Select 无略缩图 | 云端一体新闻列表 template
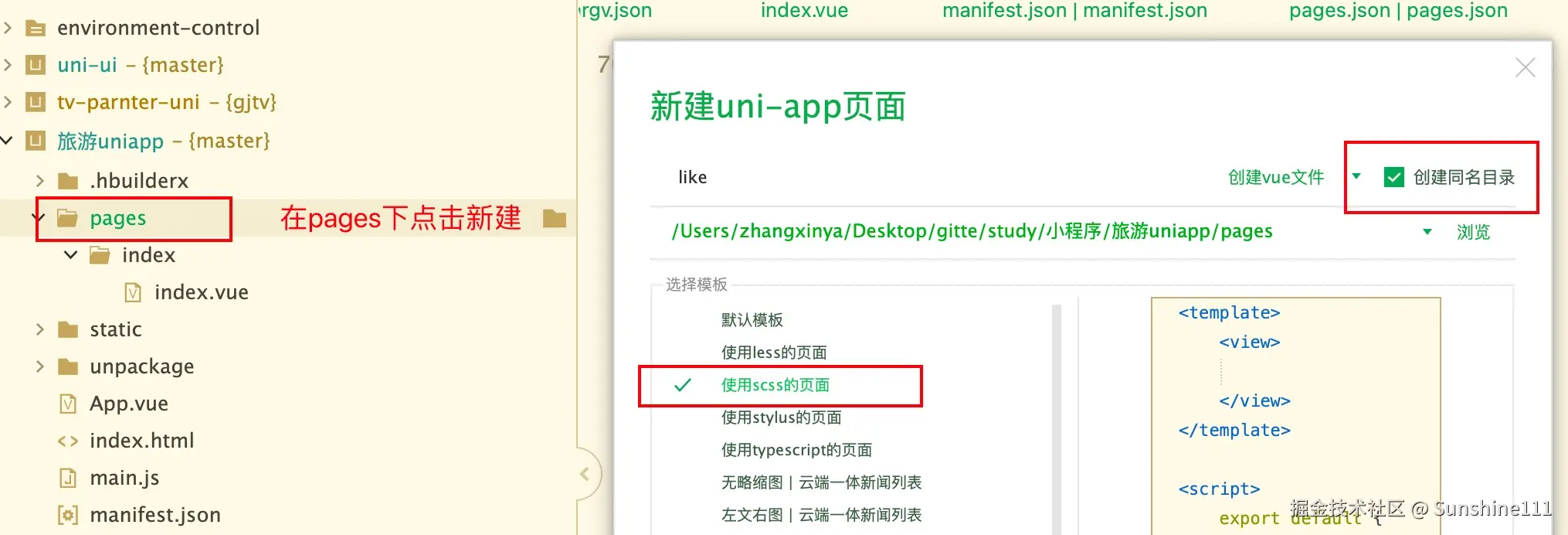The height and width of the screenshot is (535, 1568). 821,482
